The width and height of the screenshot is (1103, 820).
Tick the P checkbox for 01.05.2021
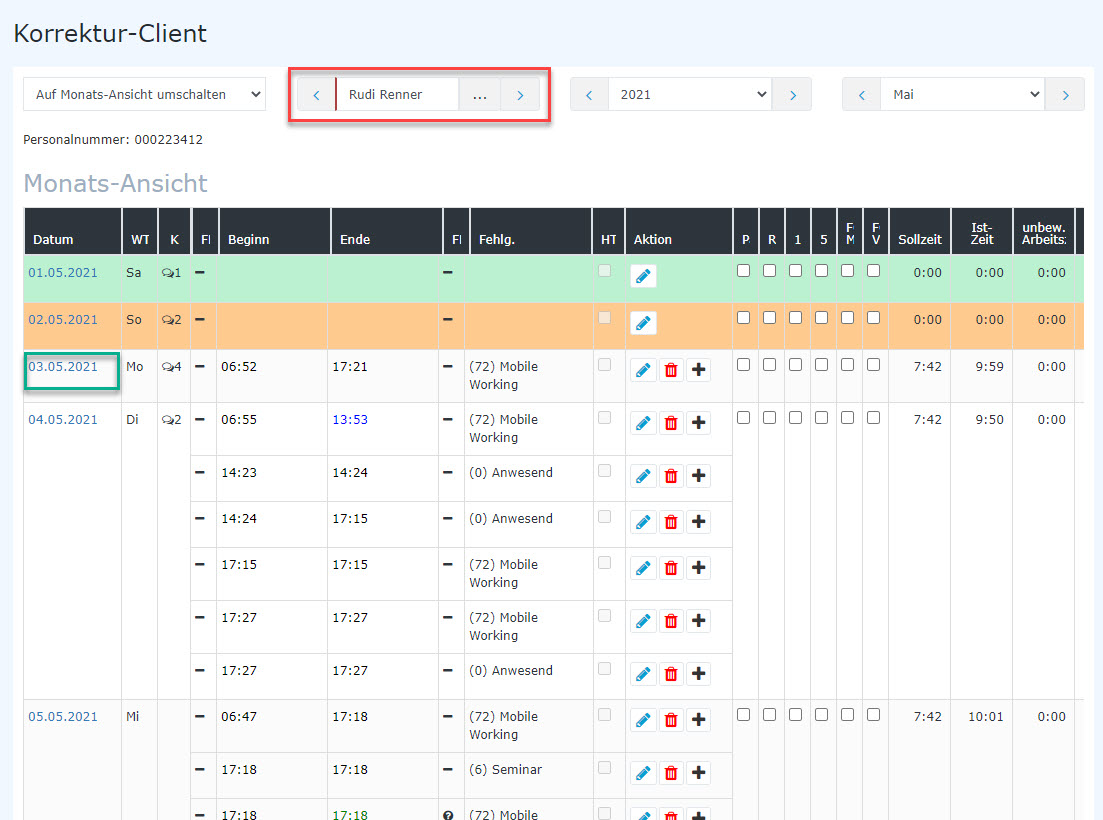point(744,271)
